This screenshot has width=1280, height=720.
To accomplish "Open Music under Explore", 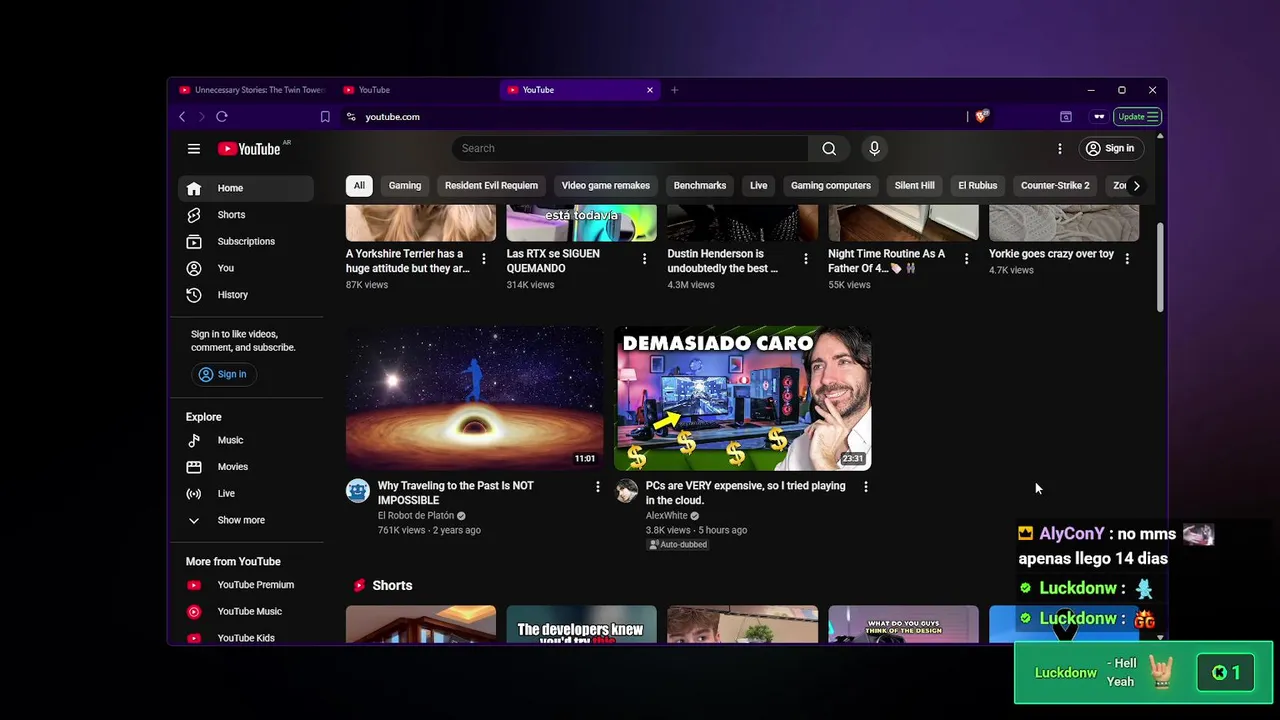I will 246,441.
